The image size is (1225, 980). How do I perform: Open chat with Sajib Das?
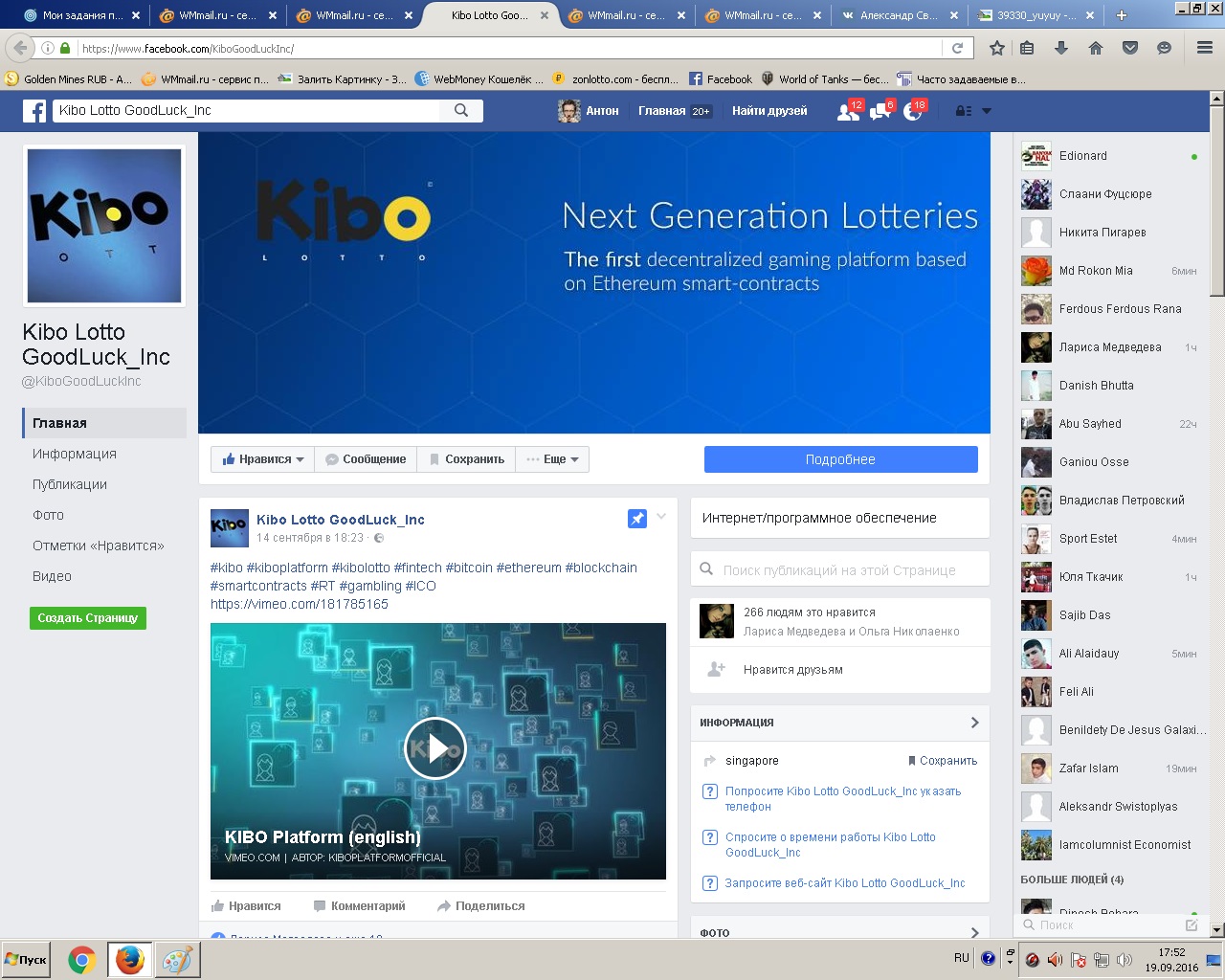tap(1110, 615)
